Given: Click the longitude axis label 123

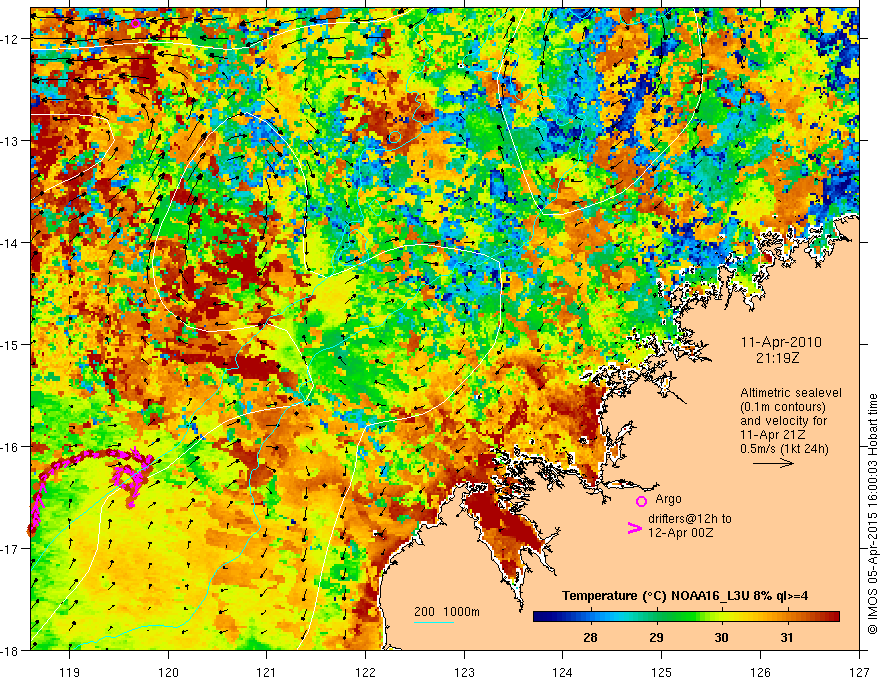Looking at the screenshot, I should click(x=464, y=672).
